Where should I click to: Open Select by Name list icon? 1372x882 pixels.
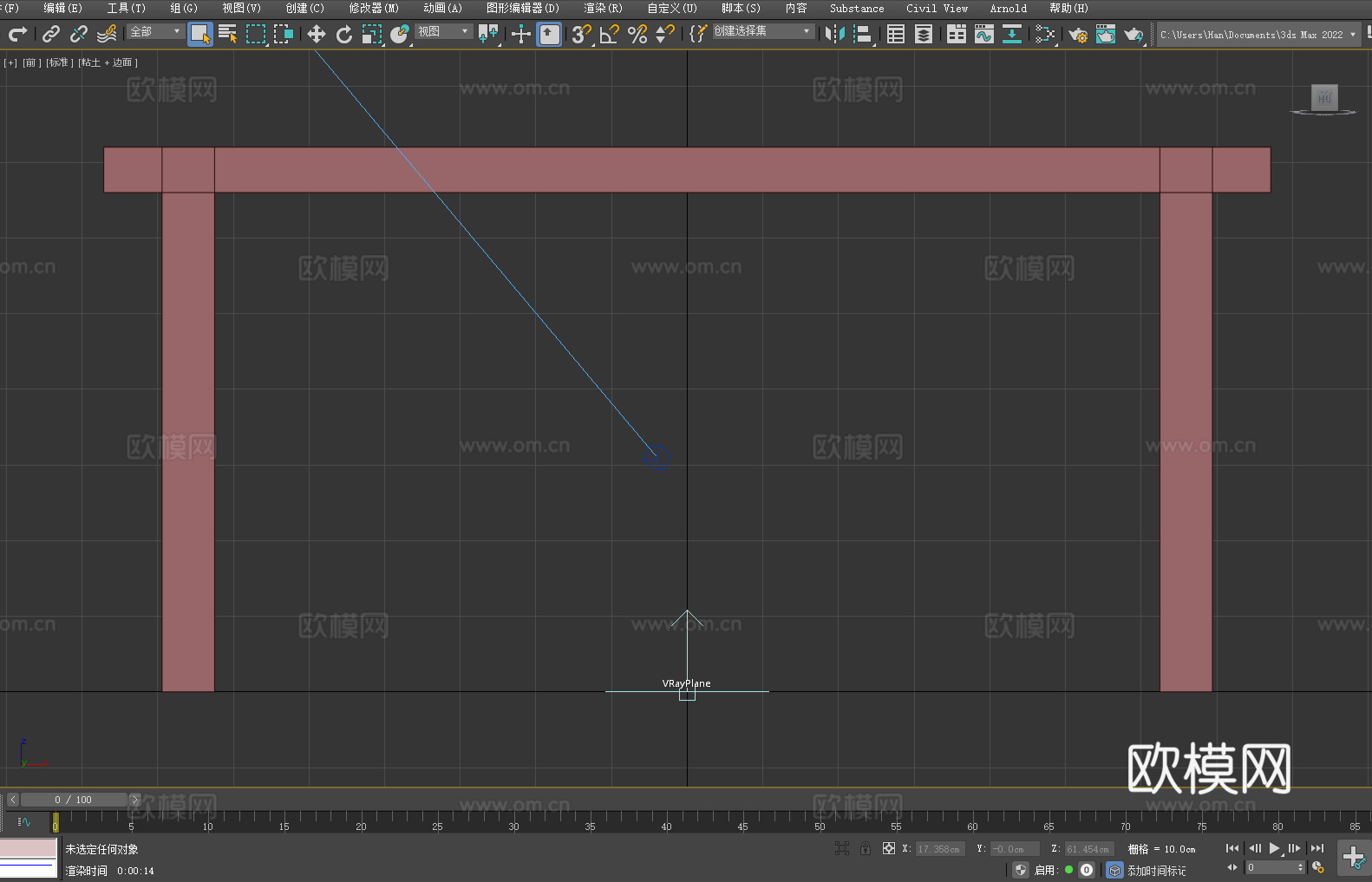pos(228,34)
